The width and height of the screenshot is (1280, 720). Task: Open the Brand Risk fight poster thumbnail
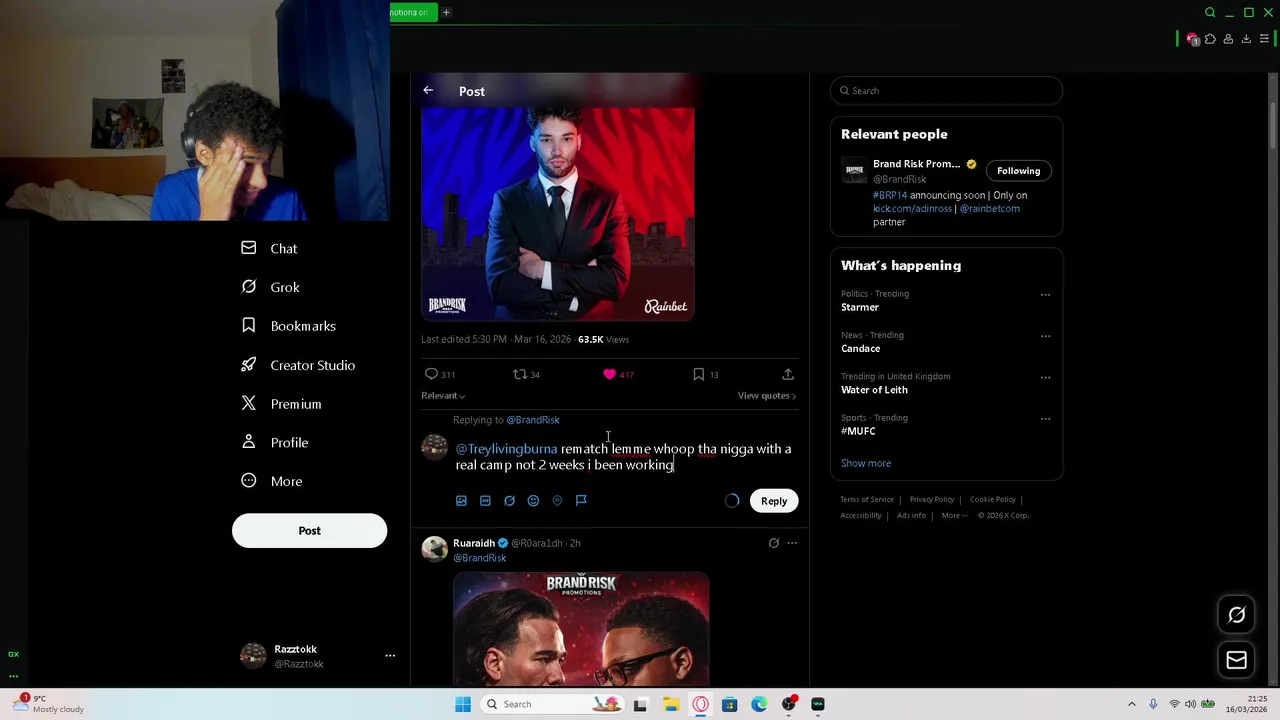[581, 629]
